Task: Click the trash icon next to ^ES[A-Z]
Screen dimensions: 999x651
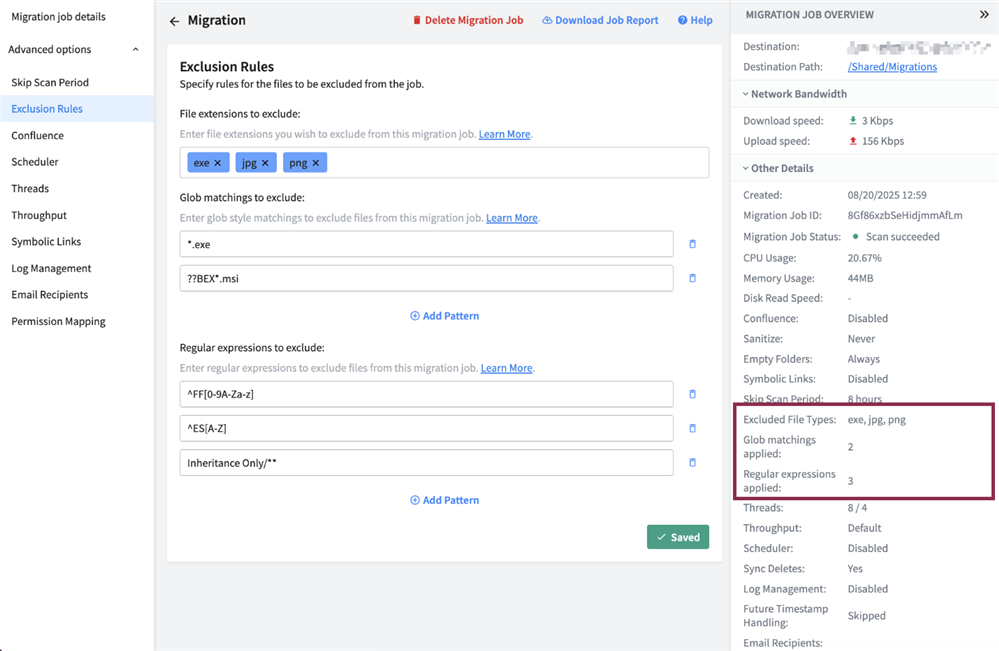Action: point(692,428)
